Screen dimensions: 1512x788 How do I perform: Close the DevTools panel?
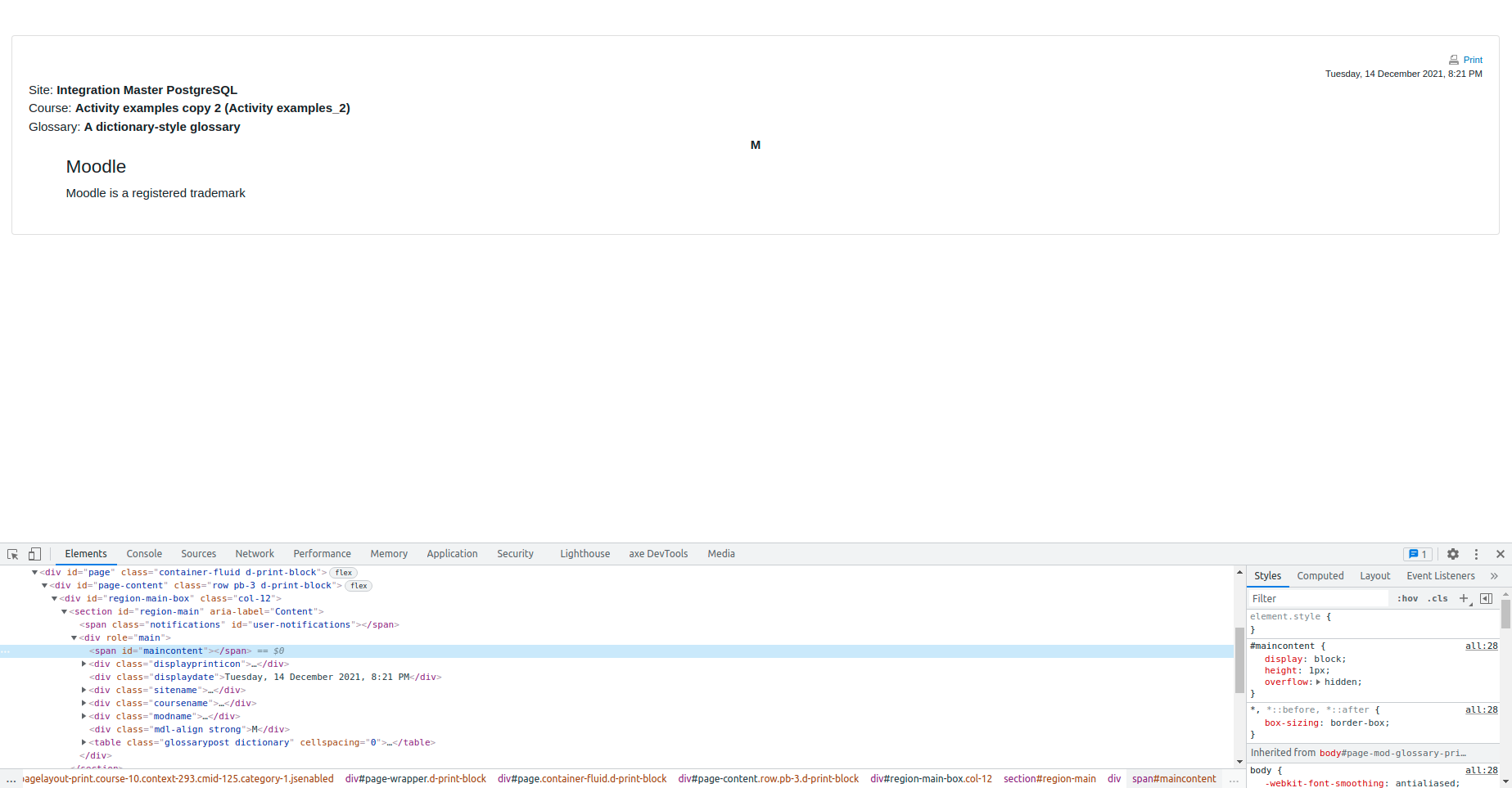pyautogui.click(x=1501, y=554)
